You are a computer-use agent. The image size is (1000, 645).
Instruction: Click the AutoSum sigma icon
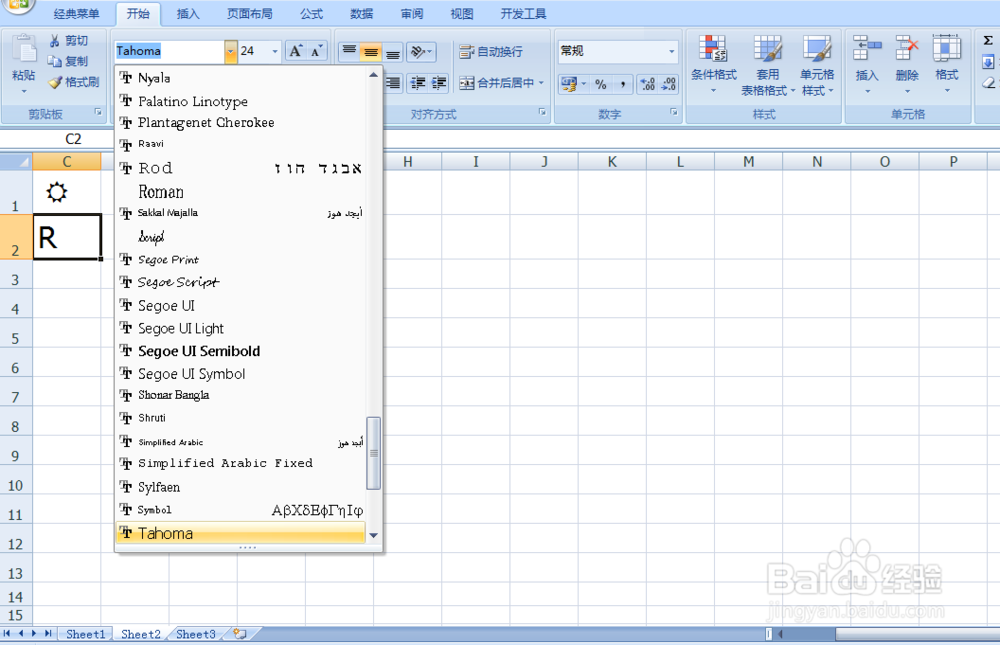(988, 41)
